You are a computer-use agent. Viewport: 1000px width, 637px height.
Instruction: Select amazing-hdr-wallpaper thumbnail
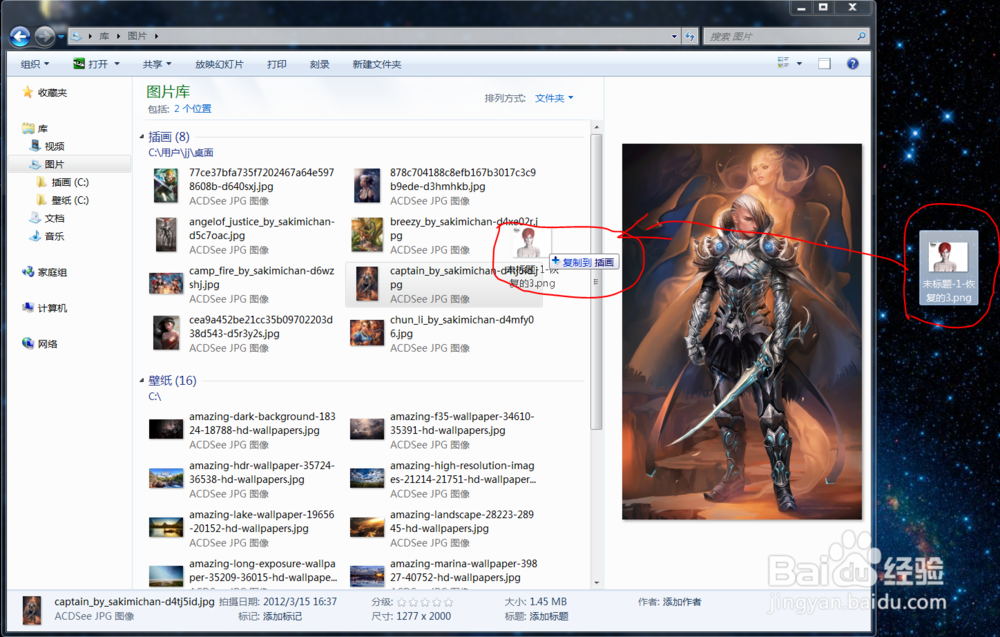(166, 478)
